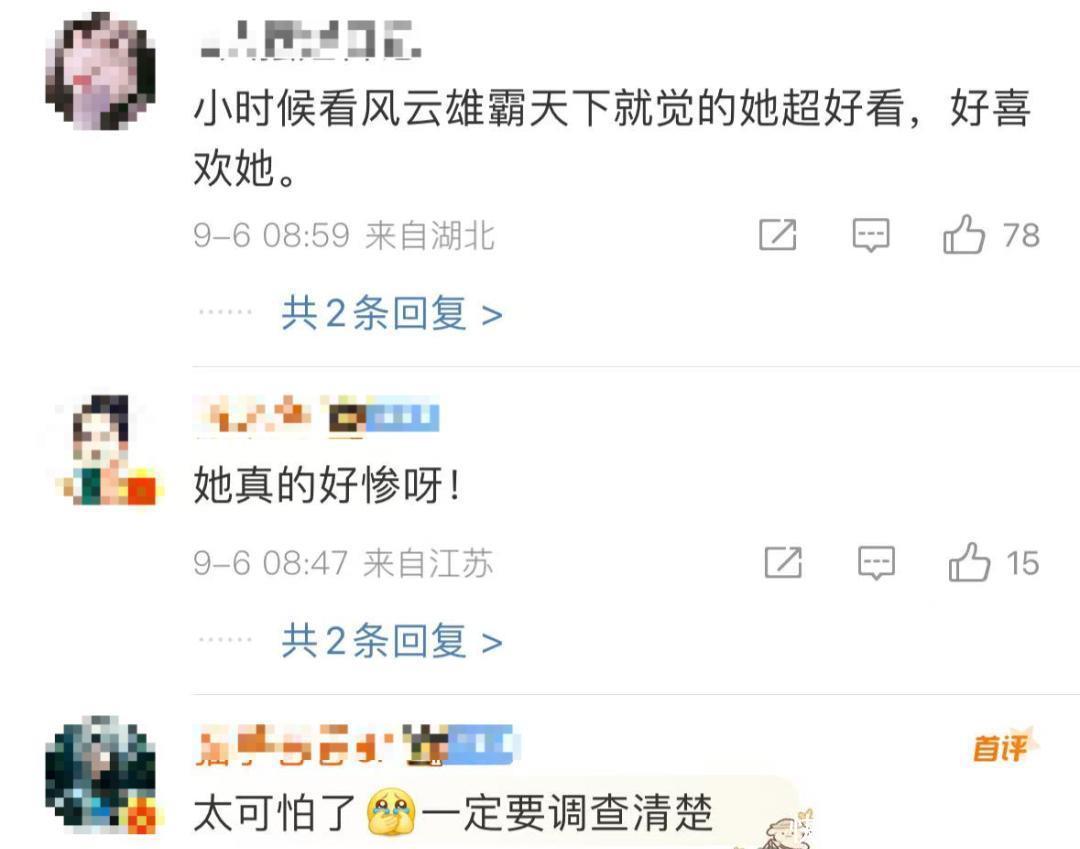
Task: Expand 共2条回复 under the Hubei comment
Action: [x=392, y=314]
